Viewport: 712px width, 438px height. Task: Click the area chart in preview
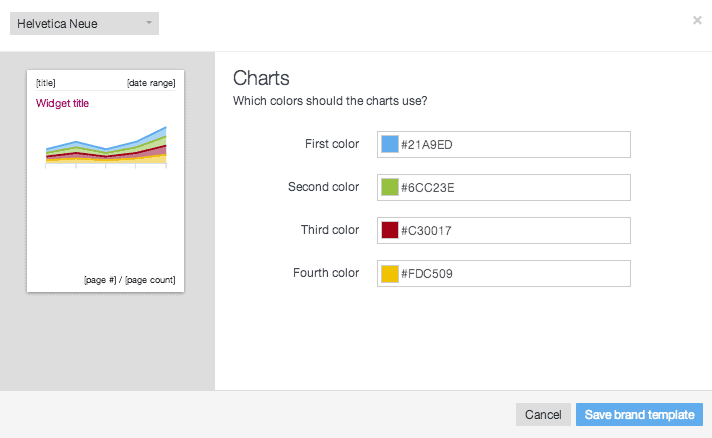pos(106,146)
